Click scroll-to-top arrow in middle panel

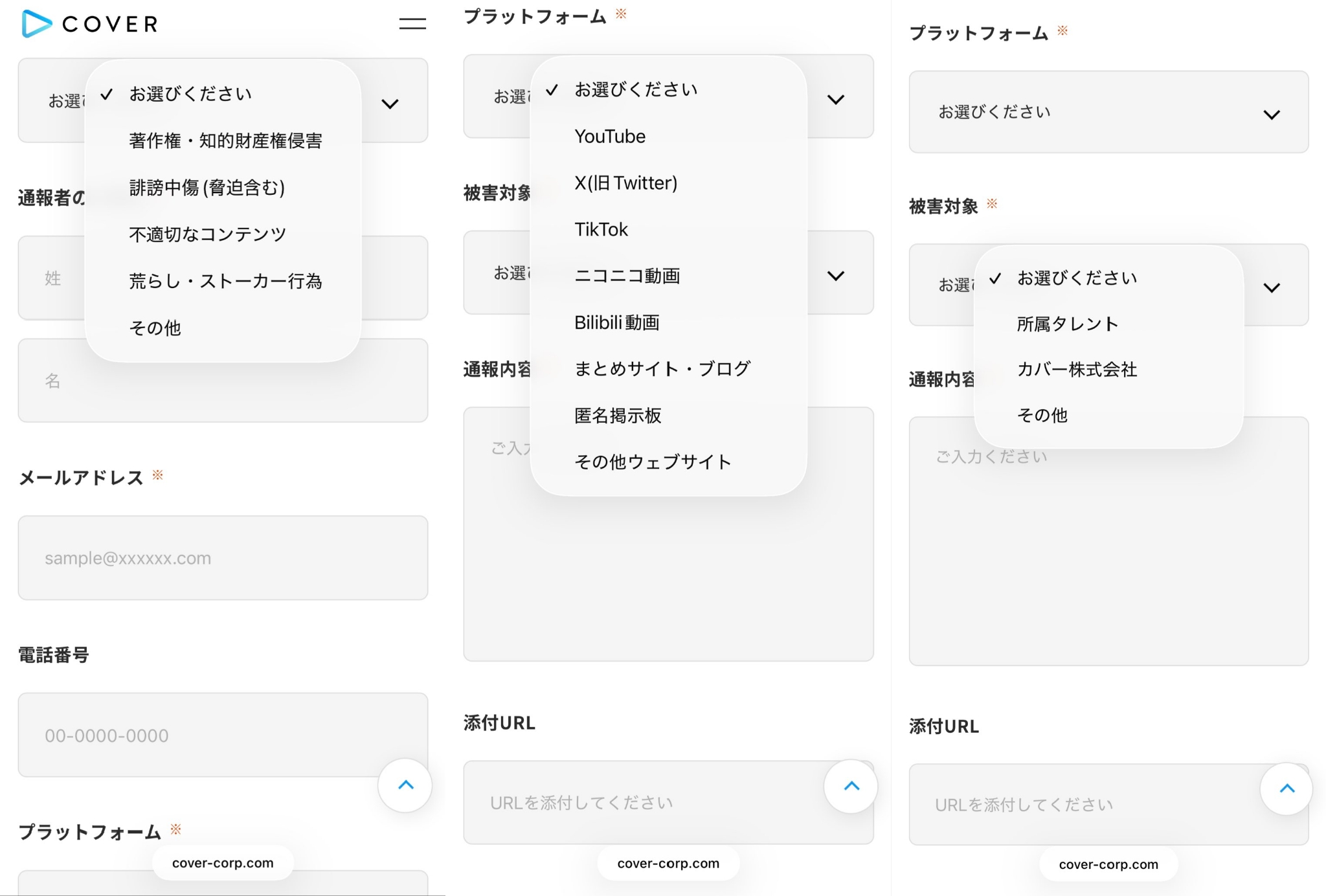pos(851,786)
